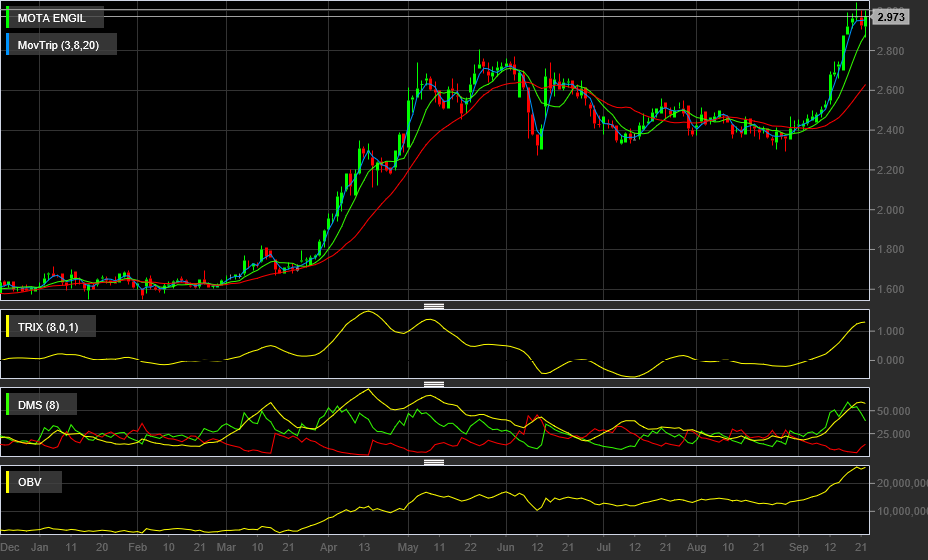Click green color swatch beside MOTA ENGIL

coord(8,18)
